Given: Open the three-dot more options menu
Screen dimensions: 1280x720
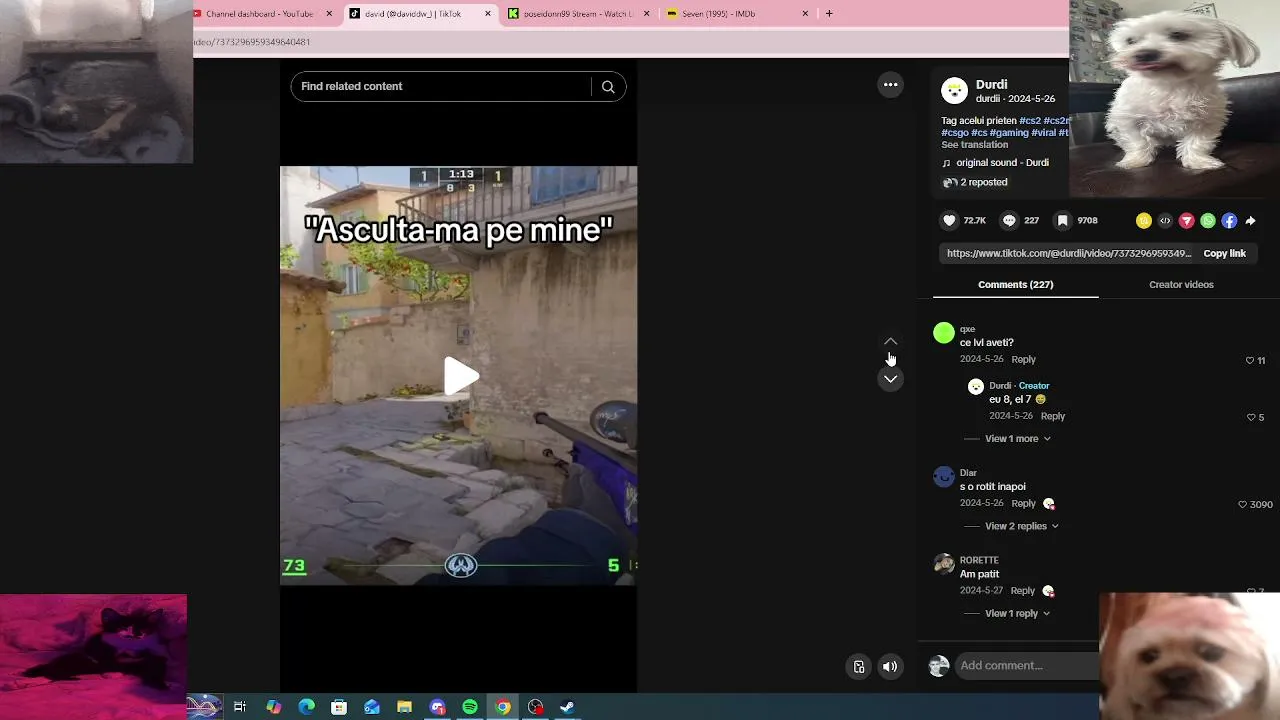Looking at the screenshot, I should click(890, 85).
